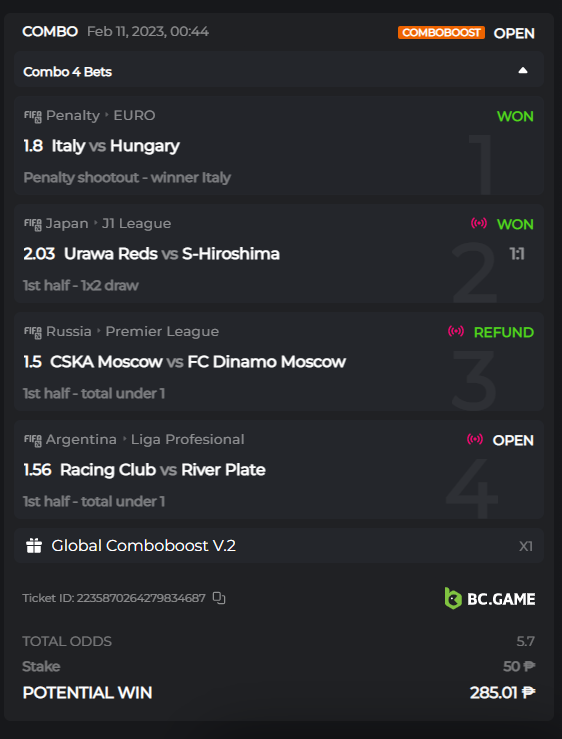Select the Global Comboboost V.2 row
Image resolution: width=562 pixels, height=739 pixels.
[279, 546]
